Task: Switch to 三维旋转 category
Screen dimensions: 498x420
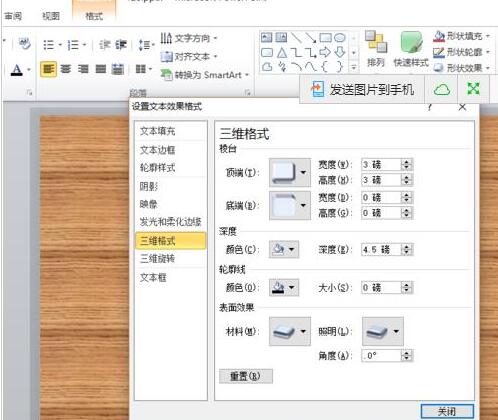Action: coord(157,259)
